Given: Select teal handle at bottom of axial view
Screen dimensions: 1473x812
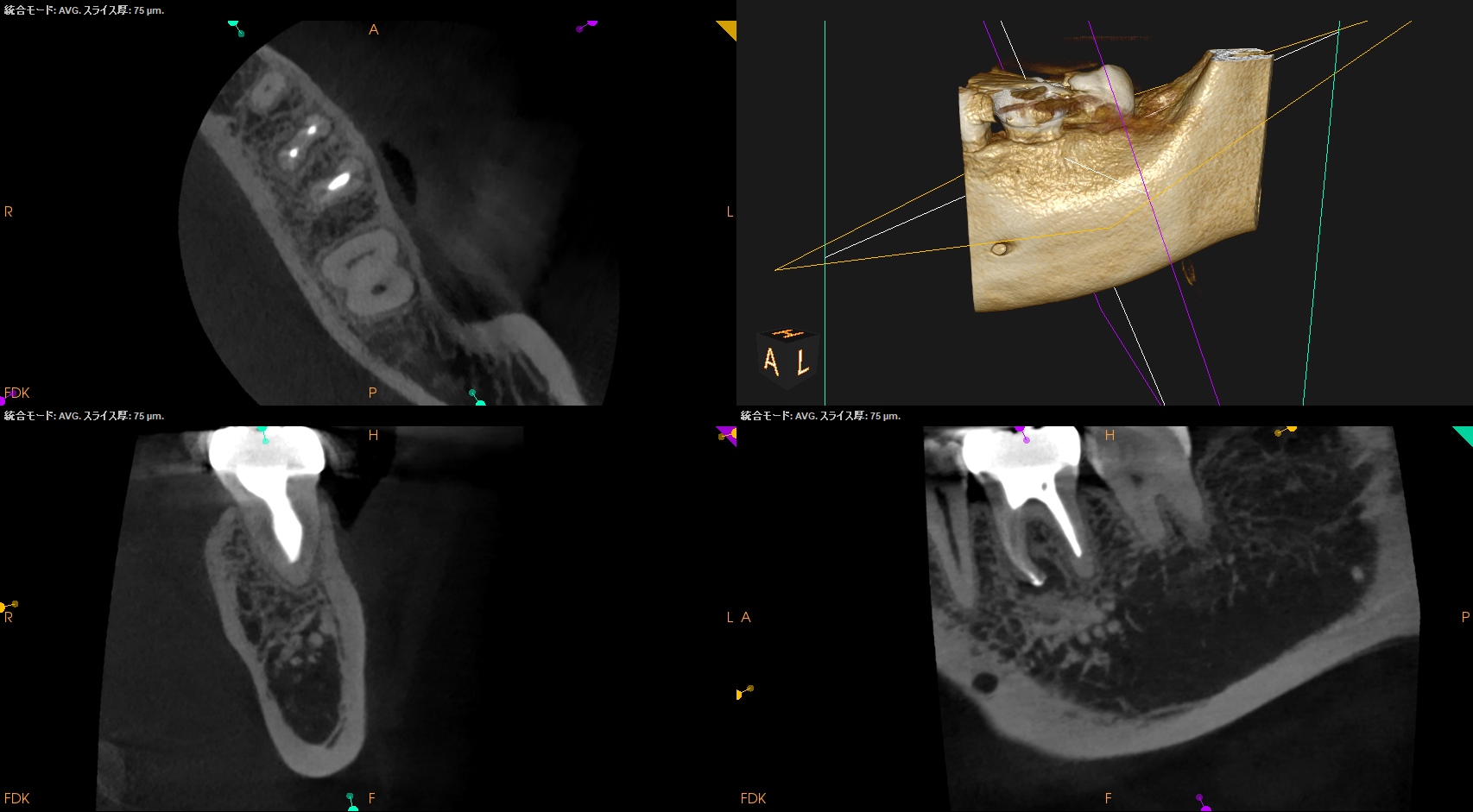Looking at the screenshot, I should [477, 398].
